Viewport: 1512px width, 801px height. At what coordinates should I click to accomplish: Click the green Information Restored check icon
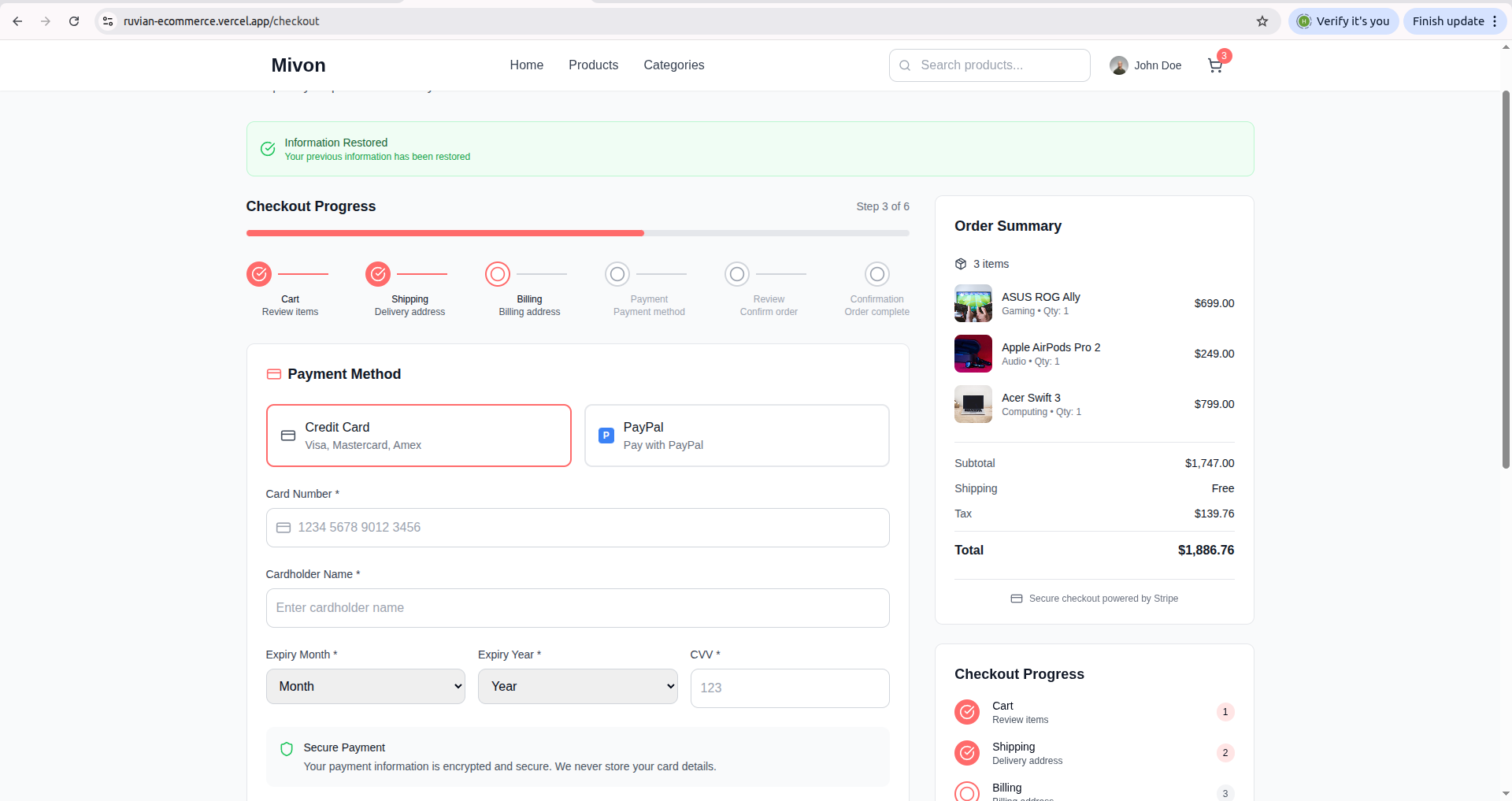268,149
